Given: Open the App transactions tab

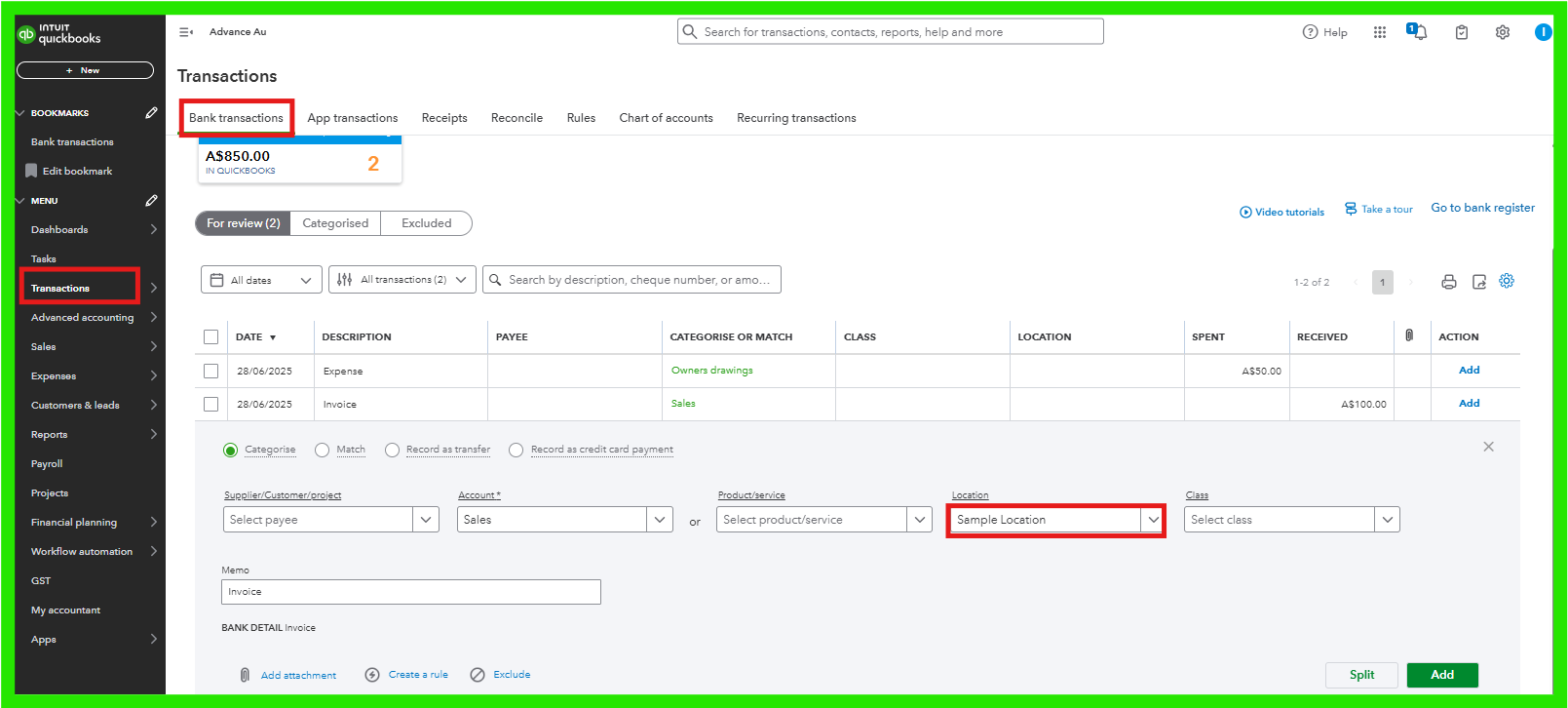Looking at the screenshot, I should pyautogui.click(x=353, y=118).
